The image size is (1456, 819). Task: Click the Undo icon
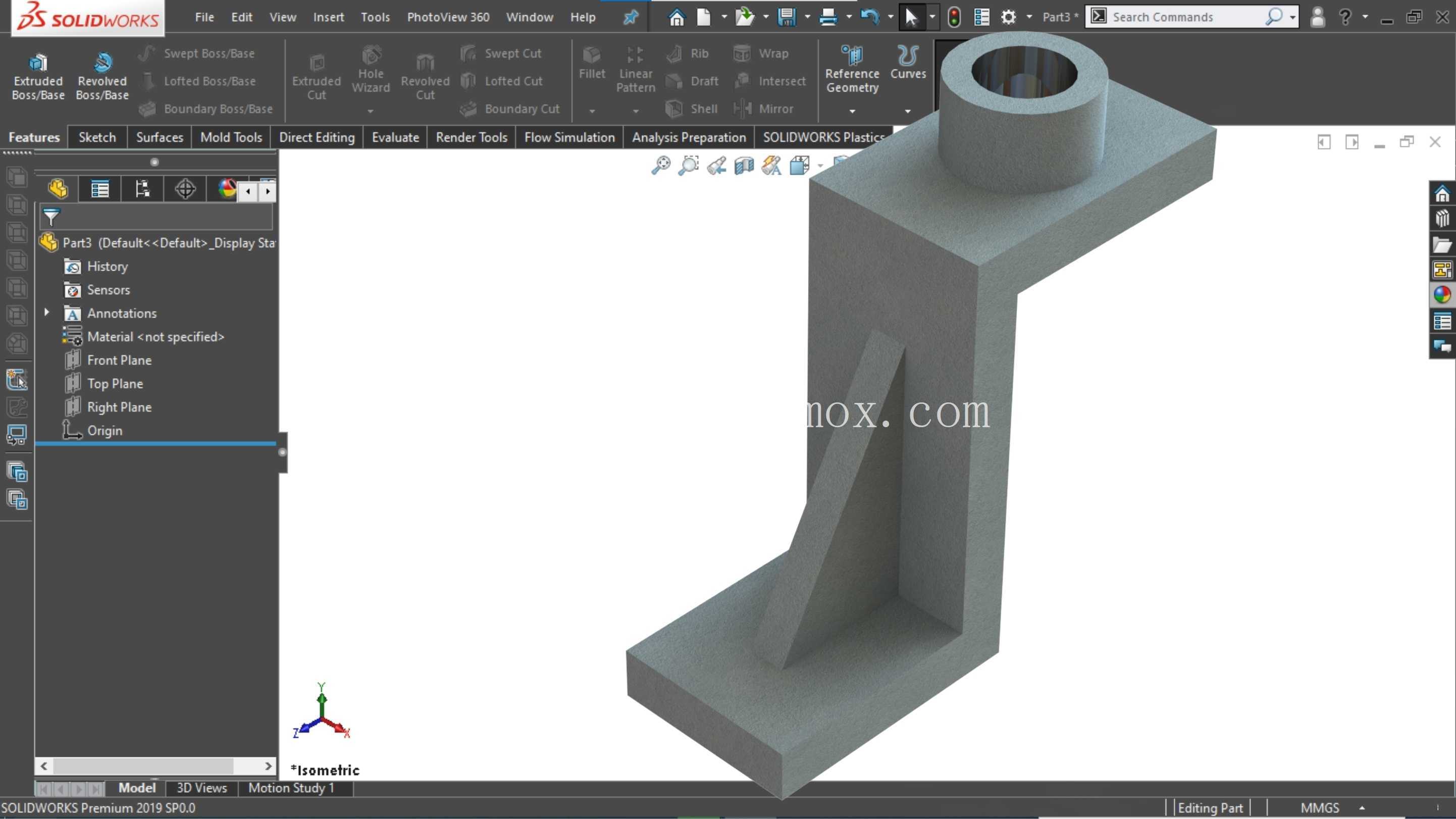(870, 17)
